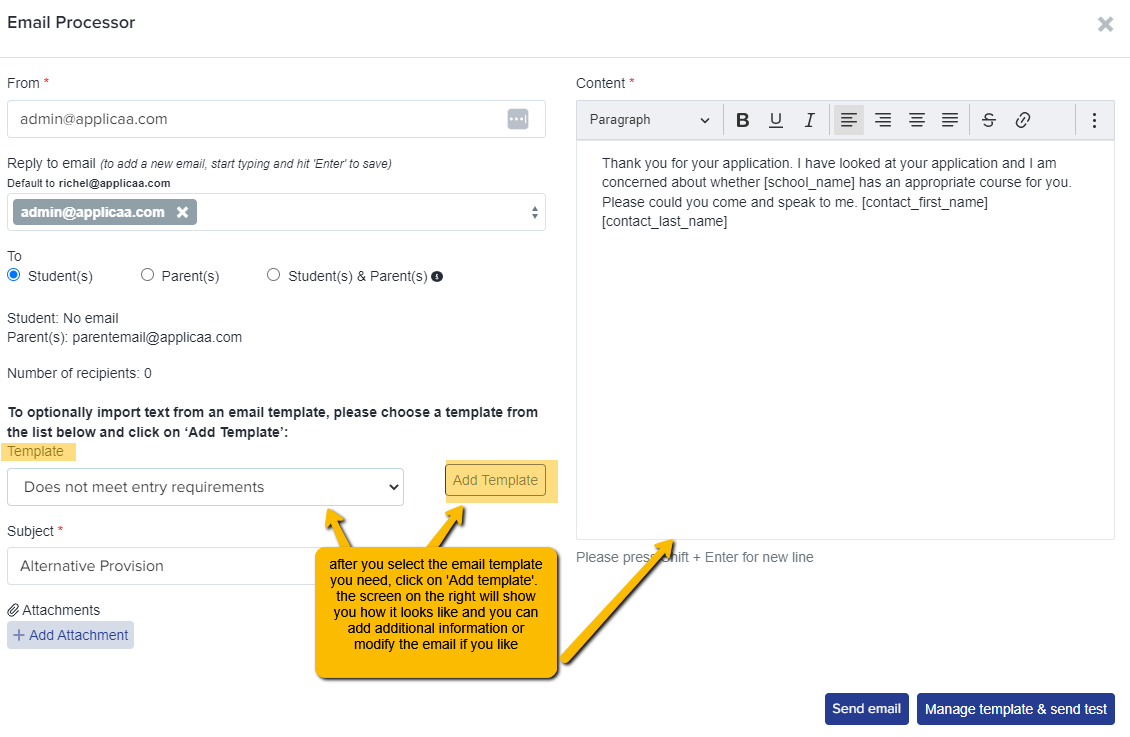
Task: Center align the email content
Action: pyautogui.click(x=917, y=120)
